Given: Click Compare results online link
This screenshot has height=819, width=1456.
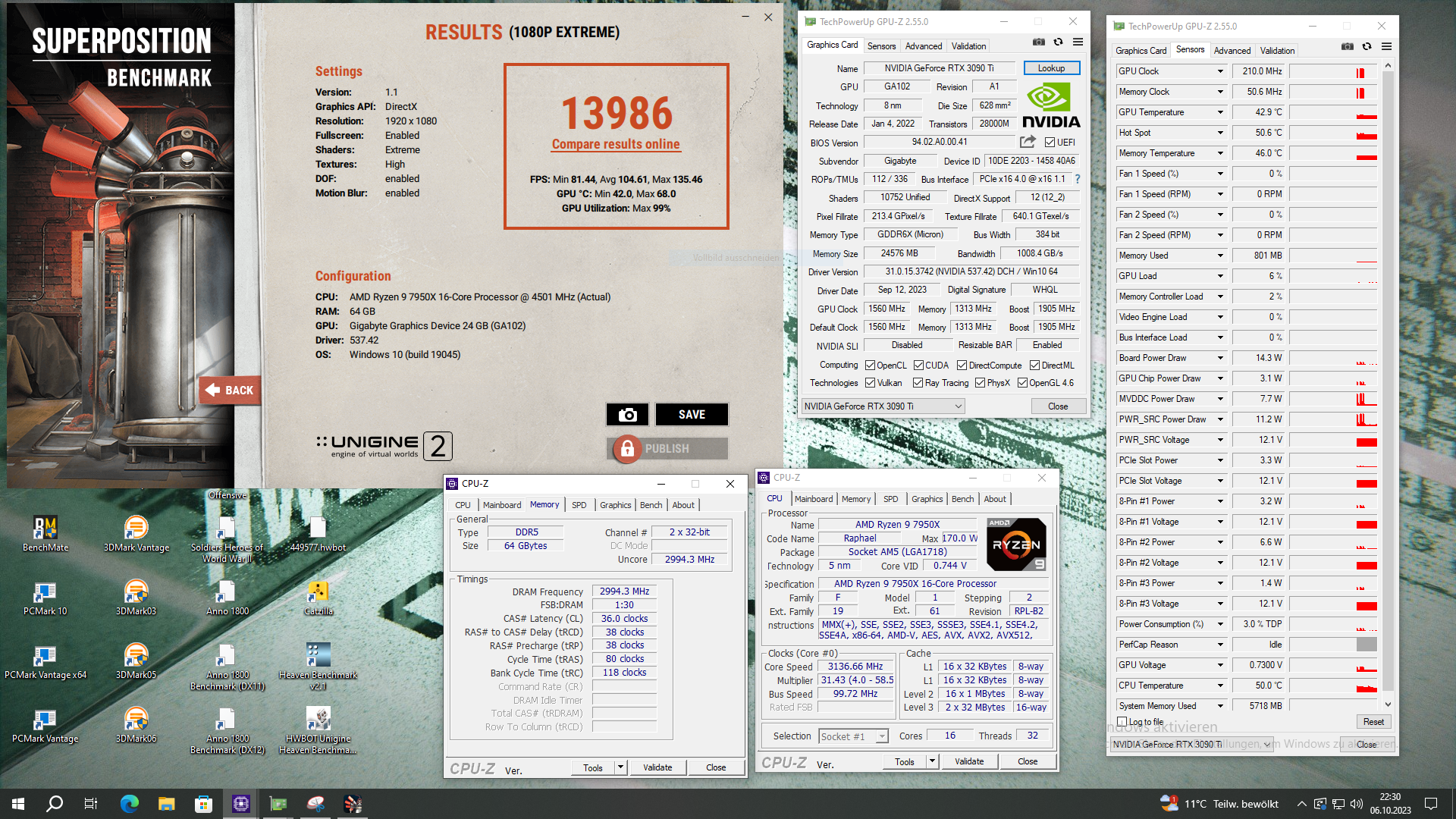Looking at the screenshot, I should pyautogui.click(x=616, y=144).
